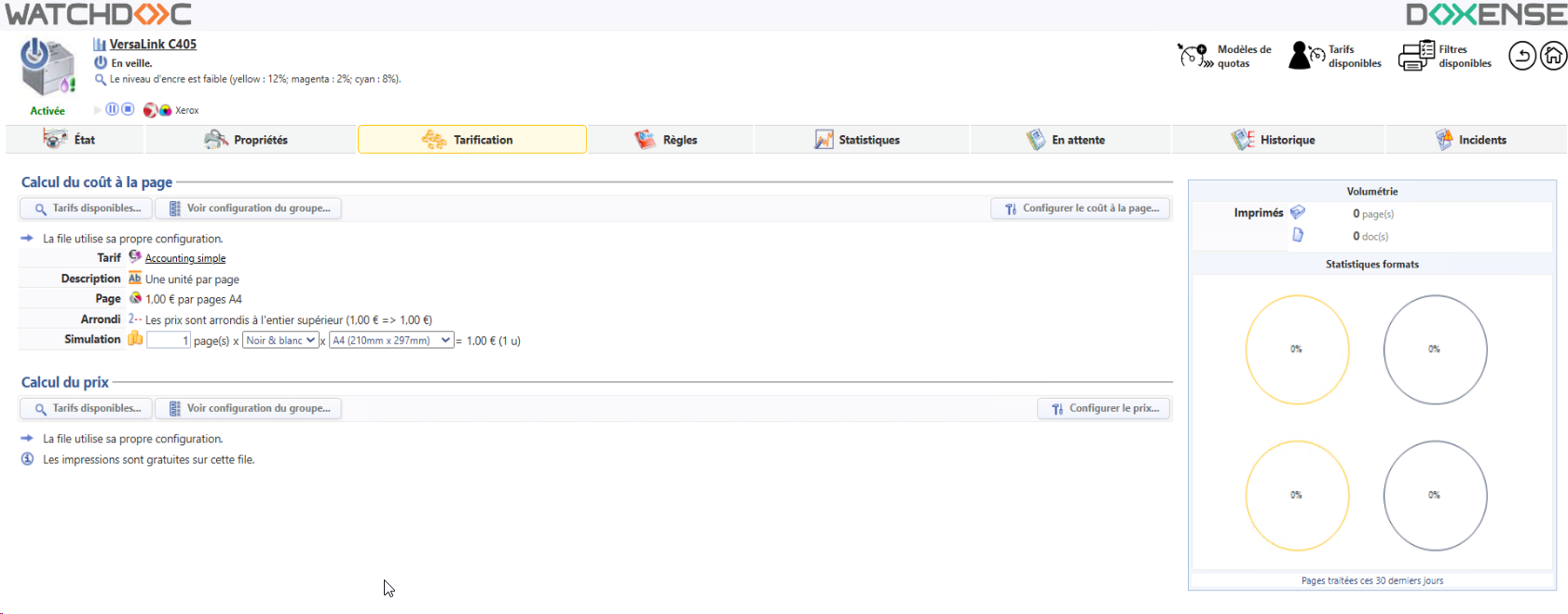Click the statistics icon beside VersaLink C405
The image size is (1568, 614).
[100, 45]
